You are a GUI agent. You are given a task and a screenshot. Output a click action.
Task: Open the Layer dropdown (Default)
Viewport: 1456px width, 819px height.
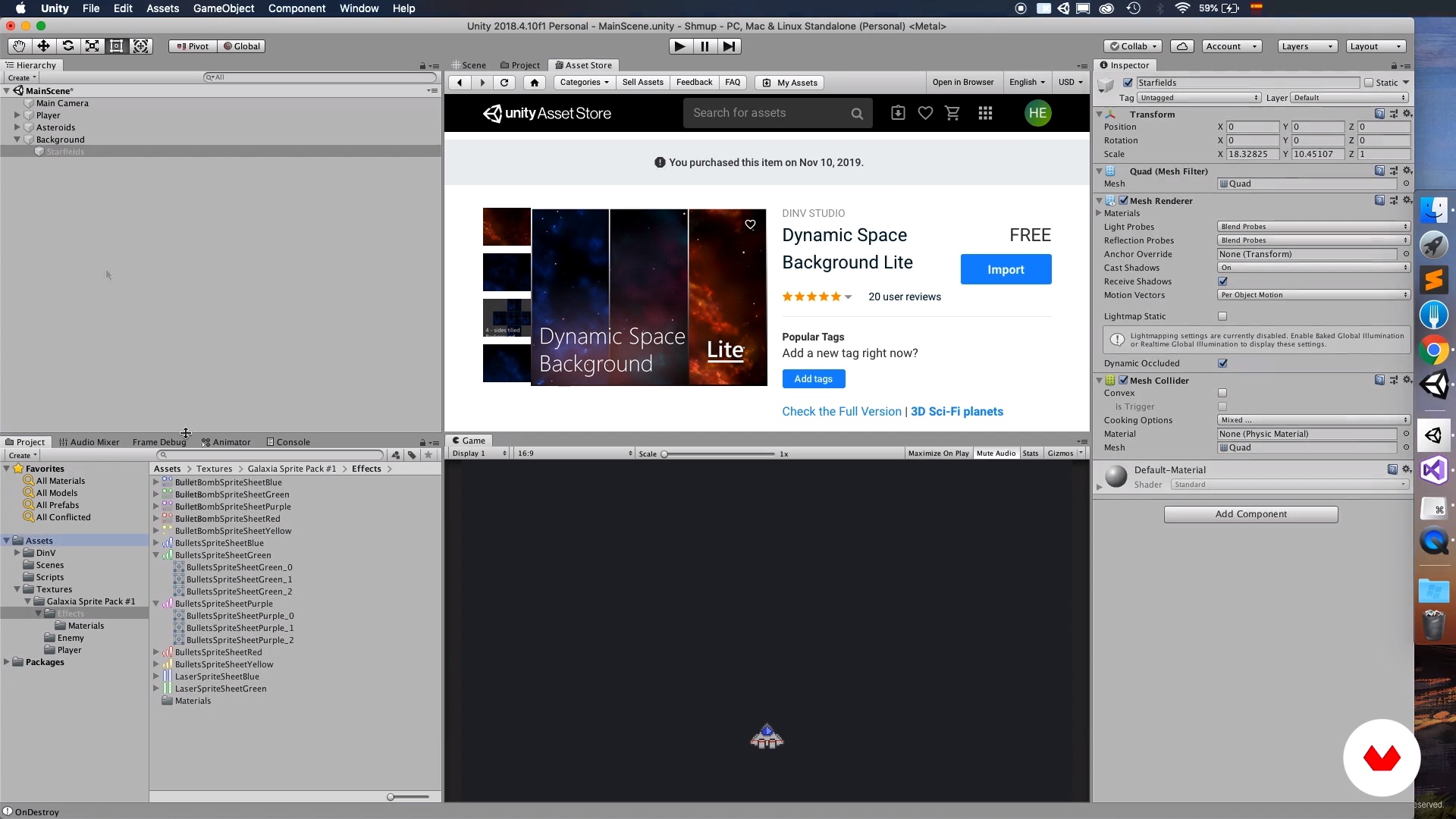[x=1350, y=98]
